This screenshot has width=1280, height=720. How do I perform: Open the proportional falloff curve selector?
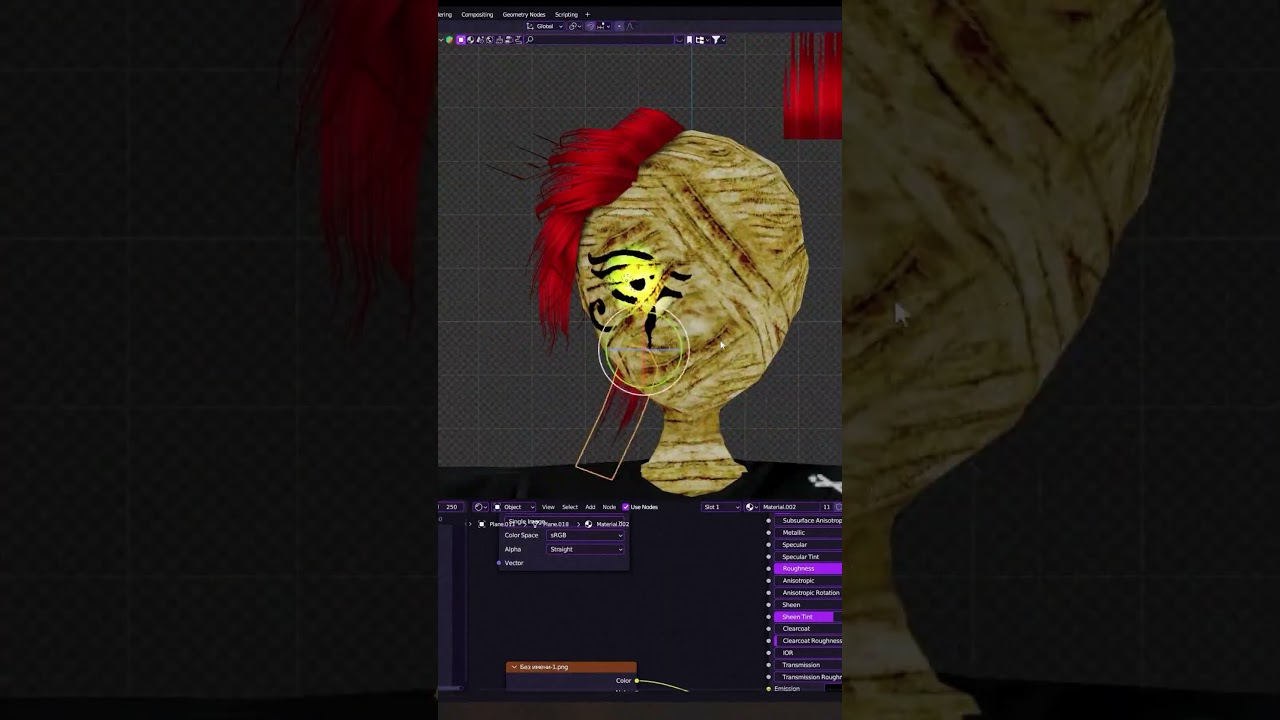629,26
